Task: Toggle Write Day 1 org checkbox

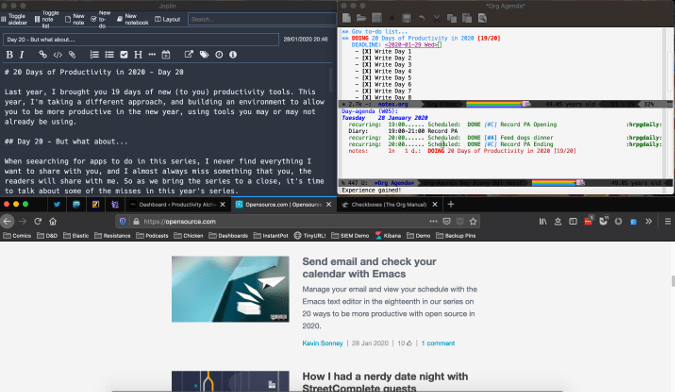Action: pyautogui.click(x=367, y=51)
